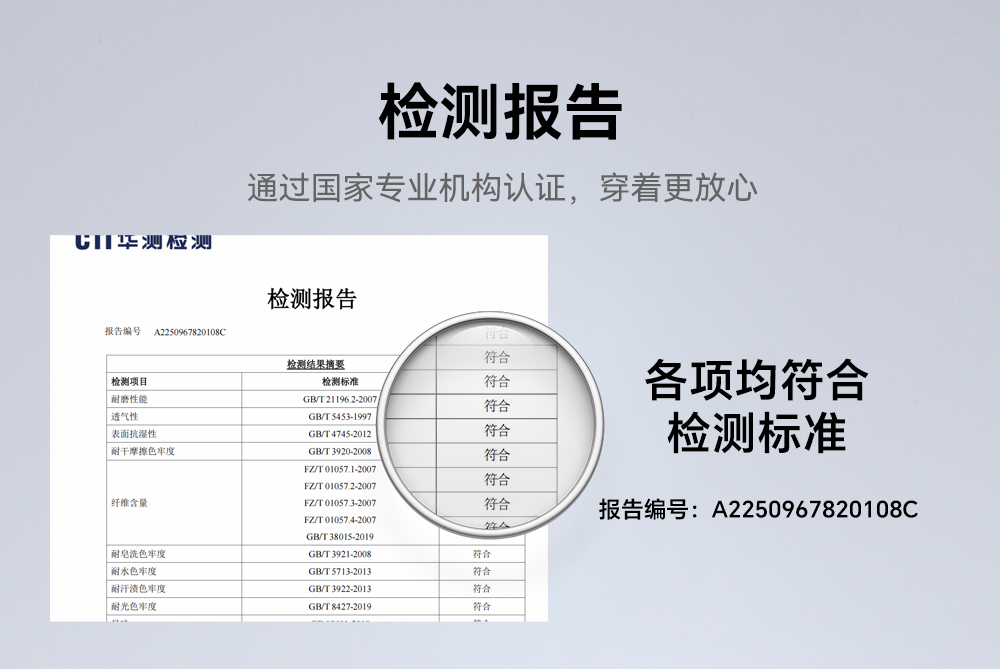1000x669 pixels.
Task: Click the GB/T 5713-2013 standard cell
Action: point(340,571)
